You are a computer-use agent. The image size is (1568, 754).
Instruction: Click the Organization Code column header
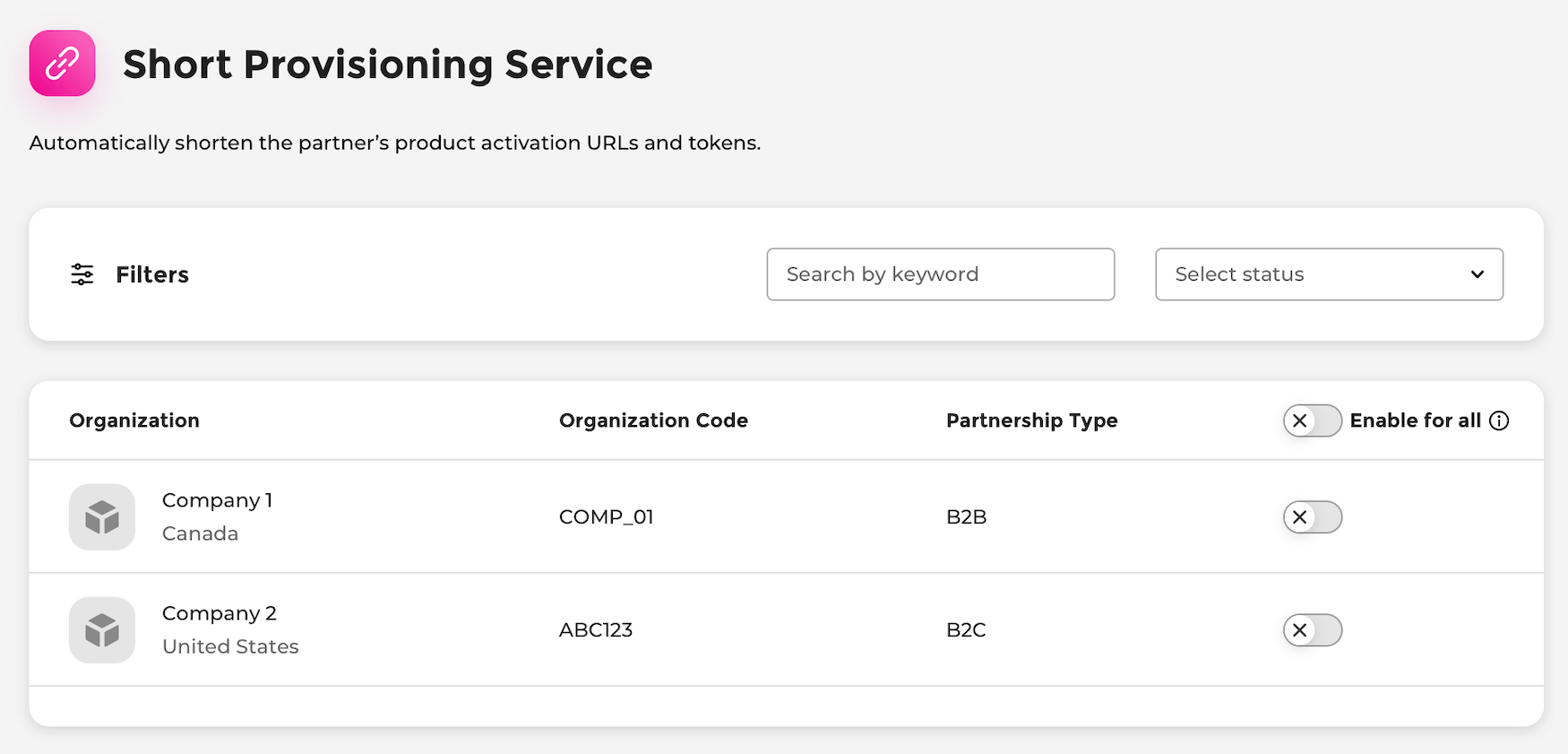coord(653,420)
